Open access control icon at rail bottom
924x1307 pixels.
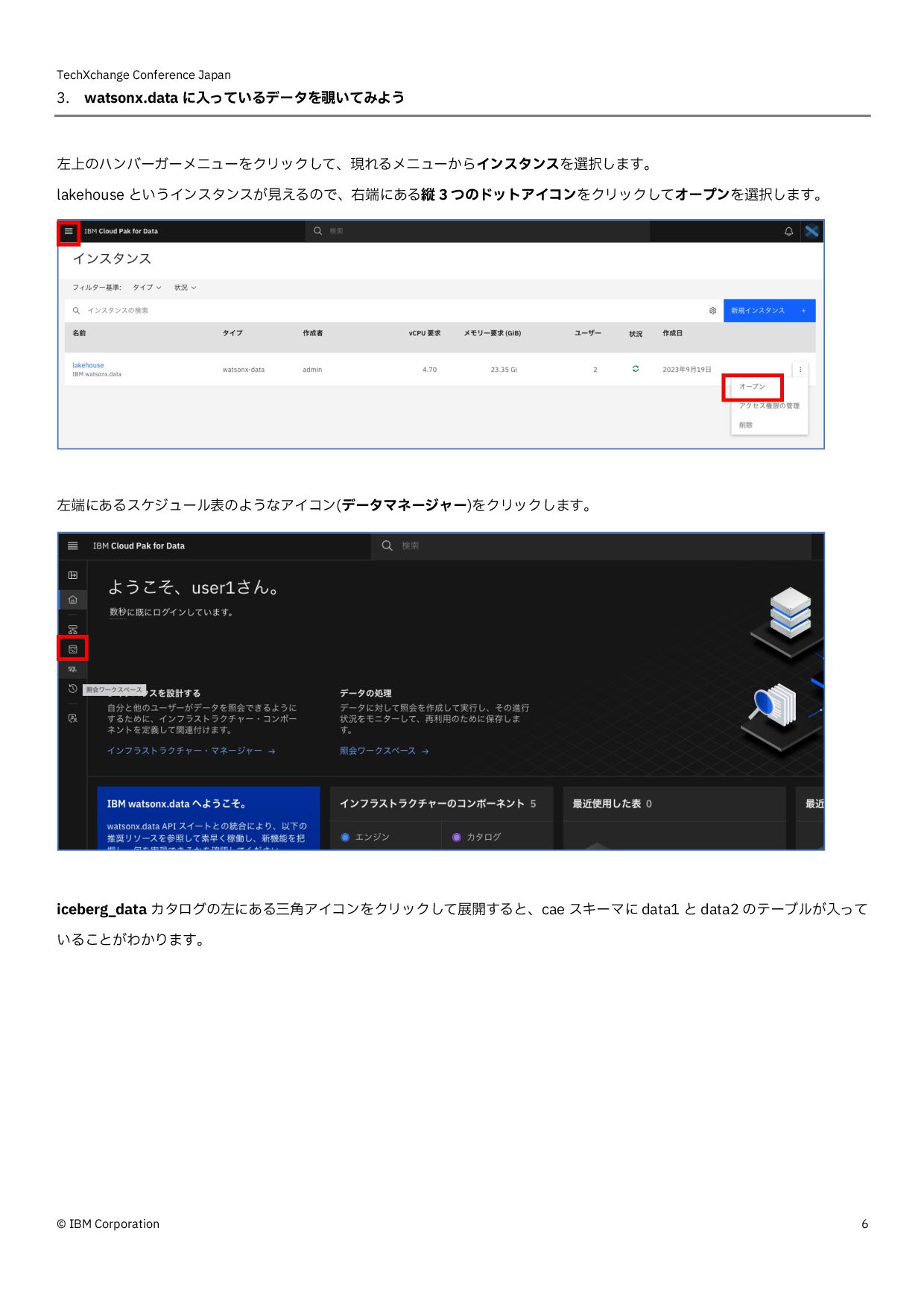(x=72, y=718)
